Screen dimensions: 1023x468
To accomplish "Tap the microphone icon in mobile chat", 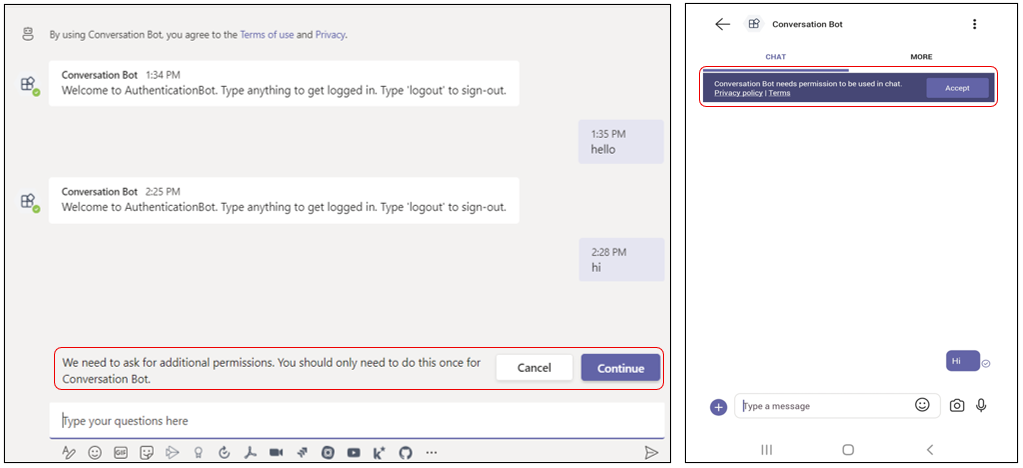I will tap(981, 405).
